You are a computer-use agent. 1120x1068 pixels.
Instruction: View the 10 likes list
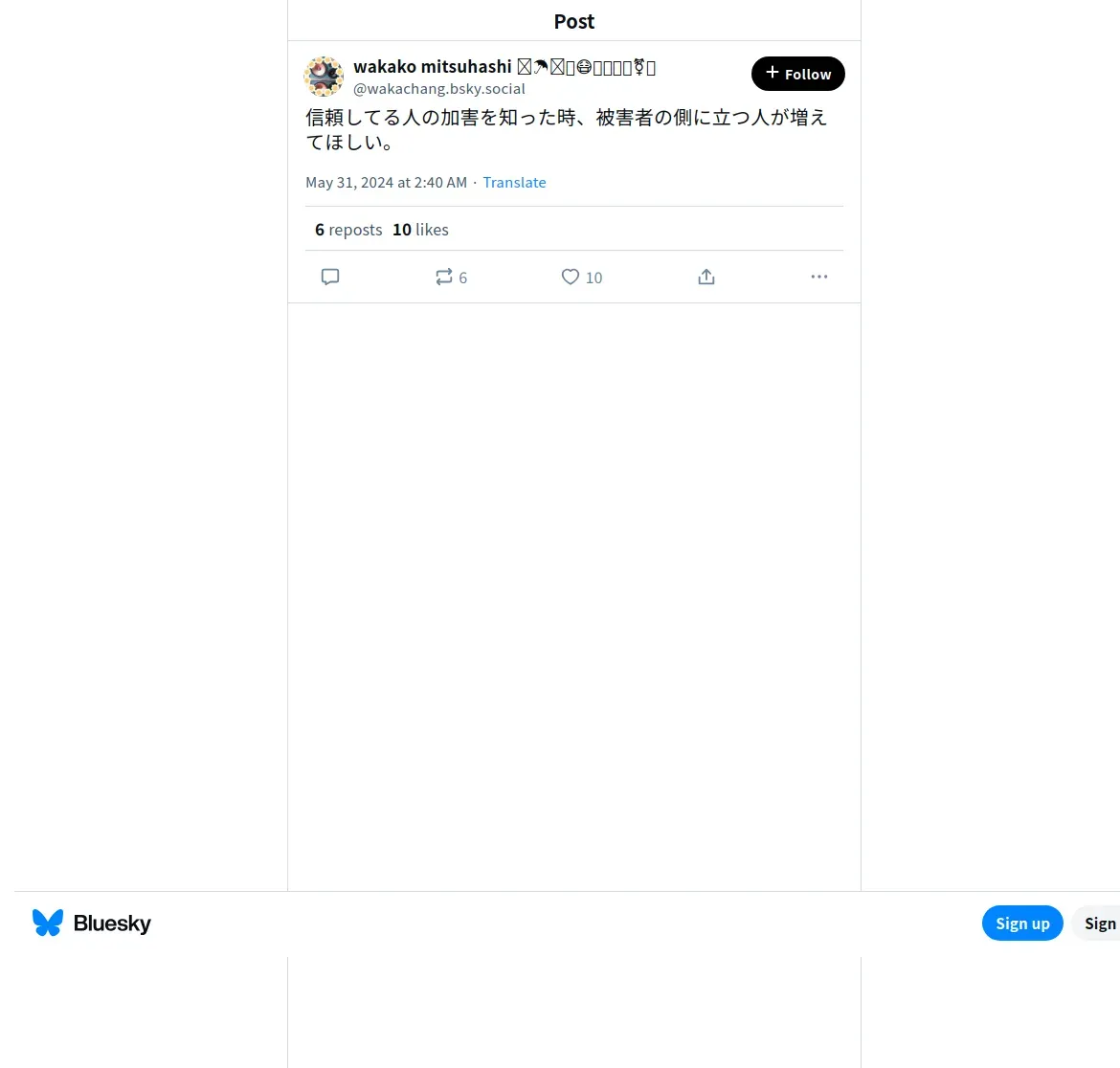click(x=420, y=230)
